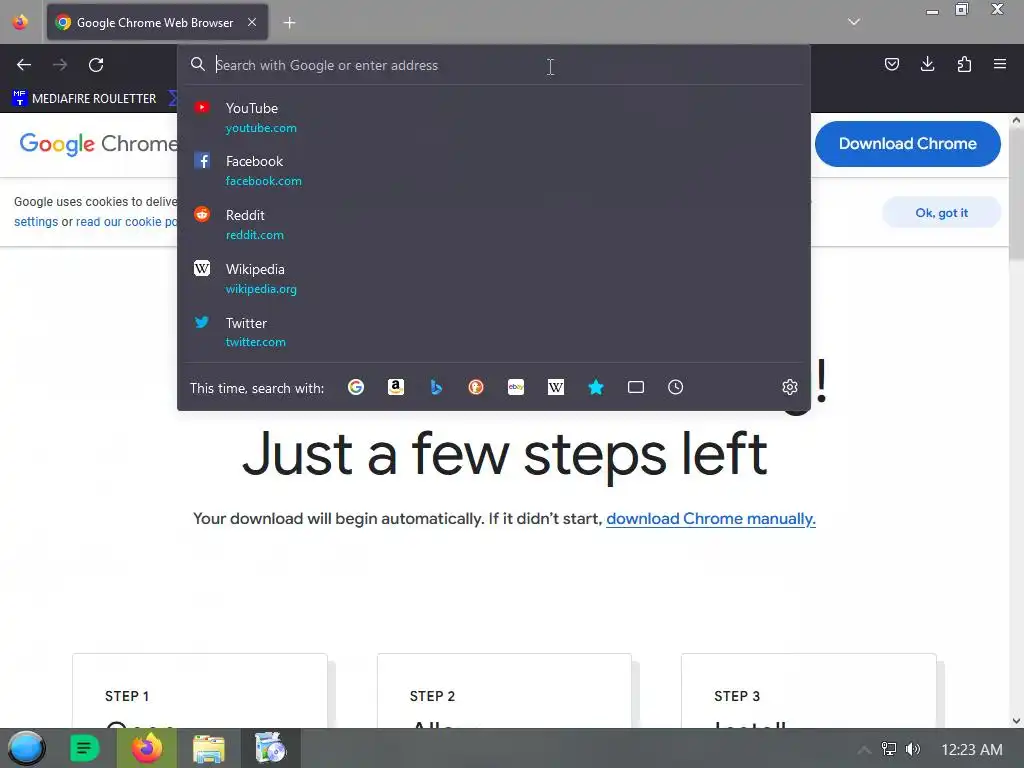
Task: Open the installer disc taskbar icon
Action: click(270, 748)
